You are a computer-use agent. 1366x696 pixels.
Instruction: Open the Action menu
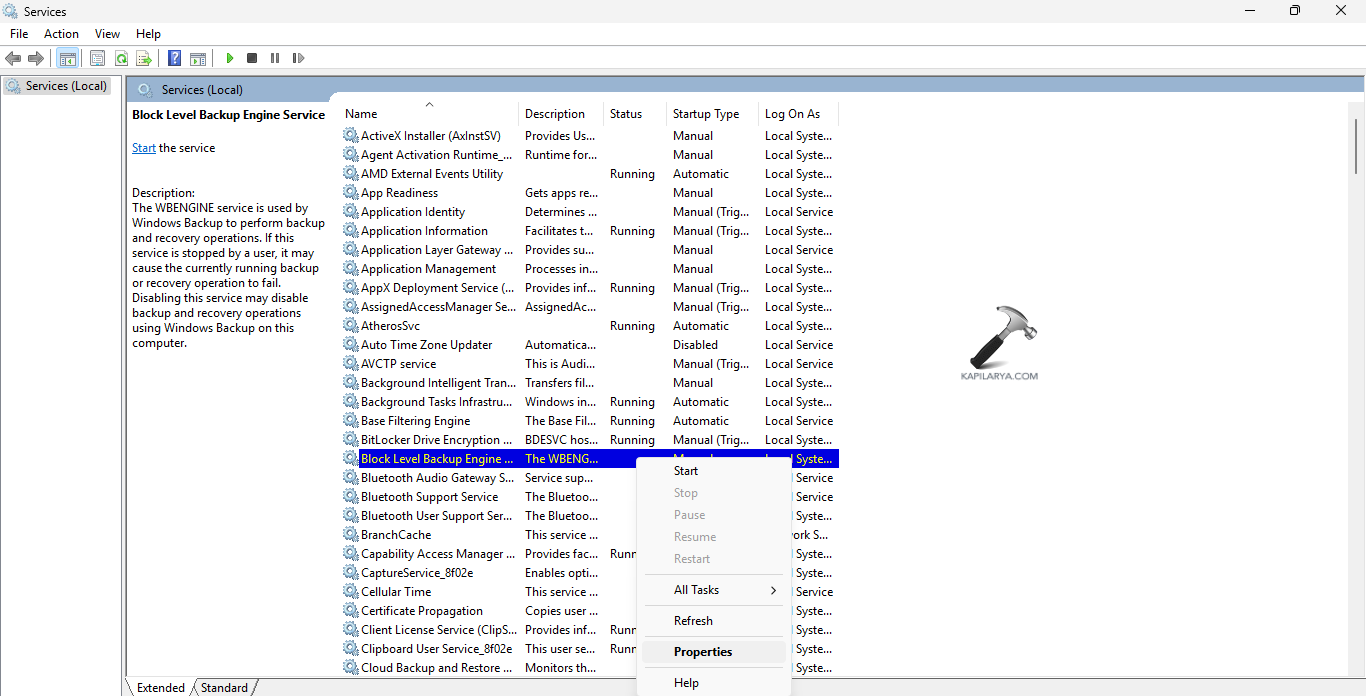(x=61, y=34)
